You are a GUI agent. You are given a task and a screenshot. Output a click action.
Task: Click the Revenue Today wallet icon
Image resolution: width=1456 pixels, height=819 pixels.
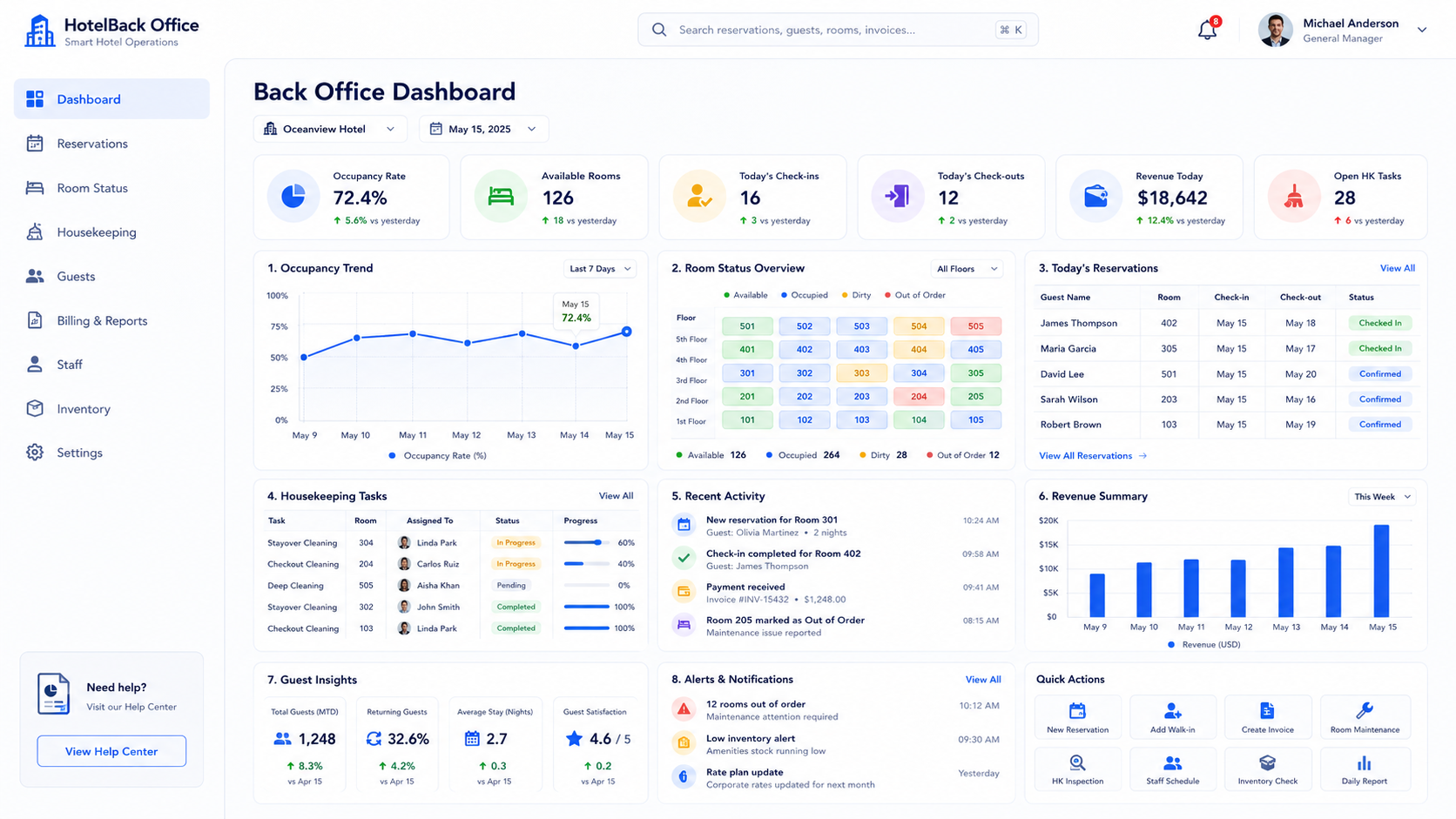click(1095, 197)
